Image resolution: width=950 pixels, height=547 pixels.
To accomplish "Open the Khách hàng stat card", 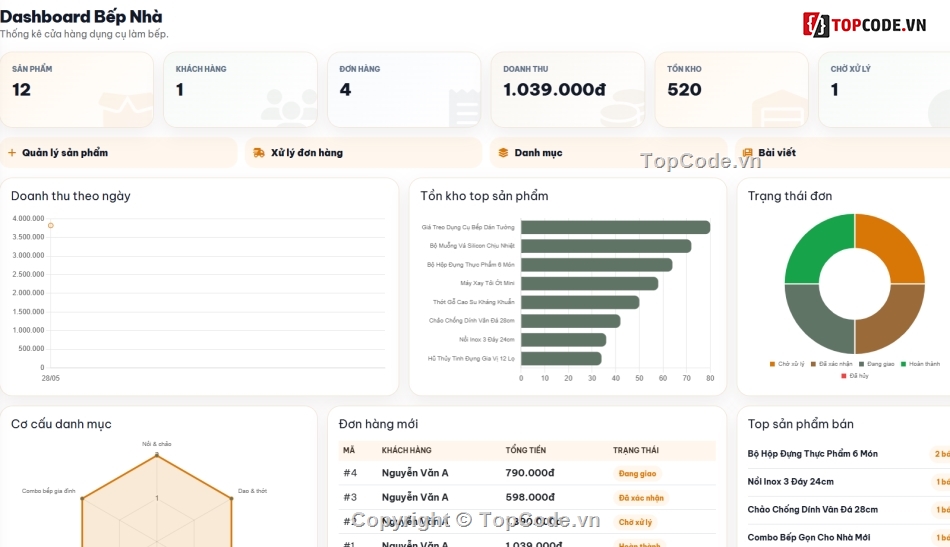I will 240,90.
